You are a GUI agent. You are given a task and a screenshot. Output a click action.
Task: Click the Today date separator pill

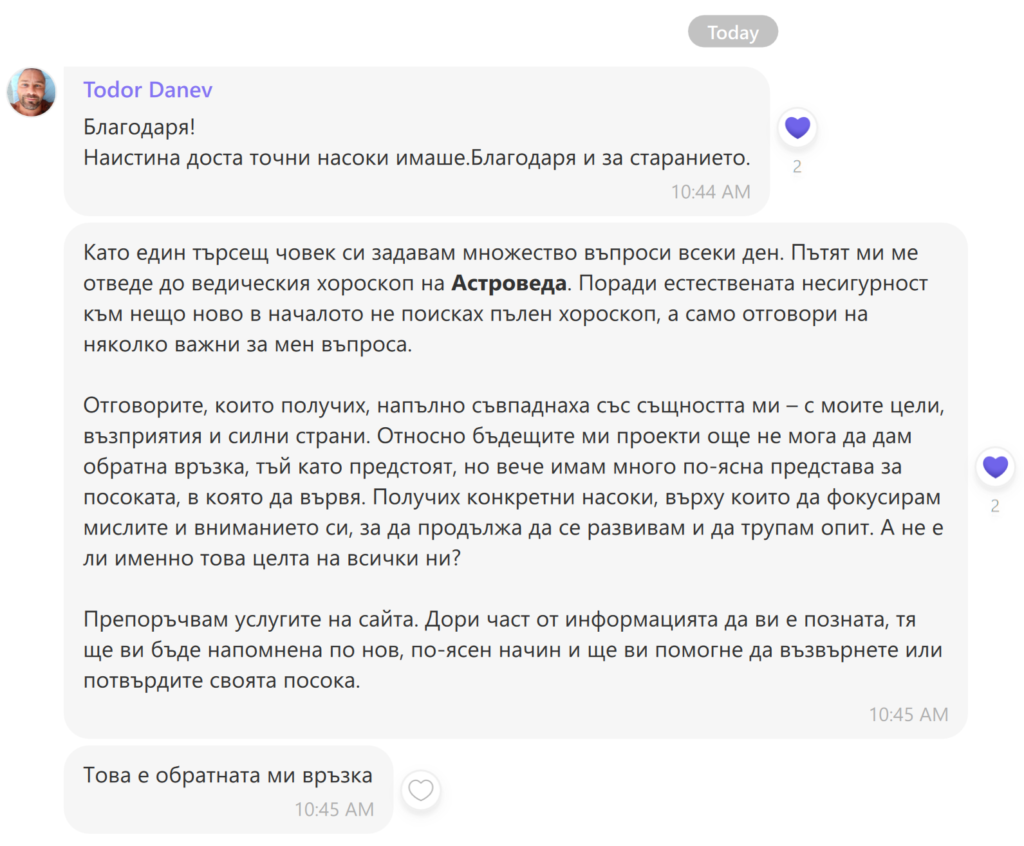point(732,32)
